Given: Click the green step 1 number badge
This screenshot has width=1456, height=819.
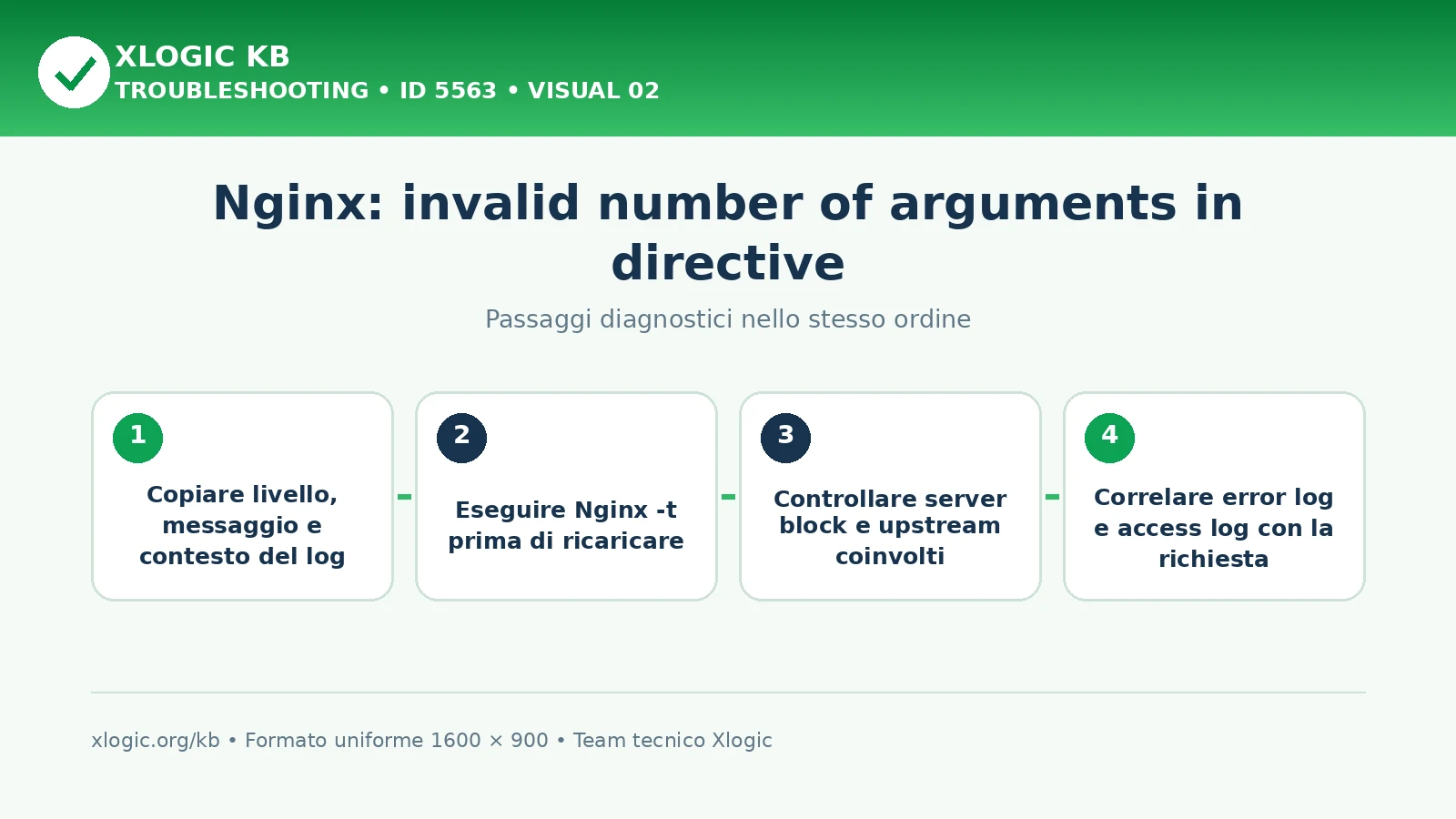Looking at the screenshot, I should (137, 438).
